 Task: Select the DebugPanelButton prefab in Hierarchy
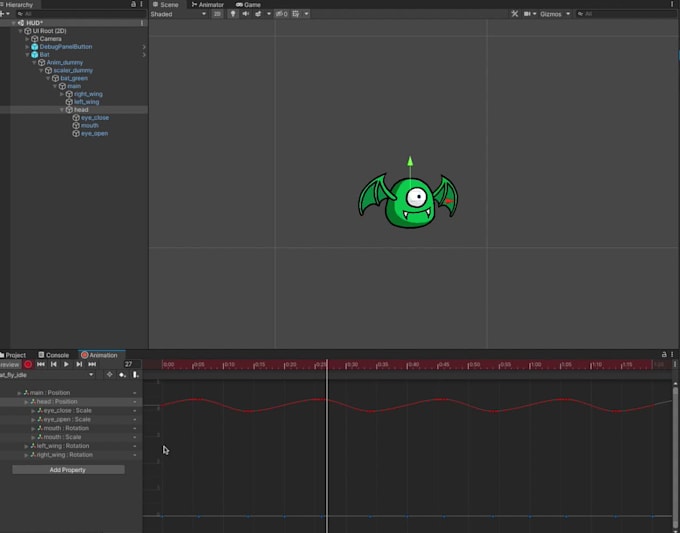(65, 46)
